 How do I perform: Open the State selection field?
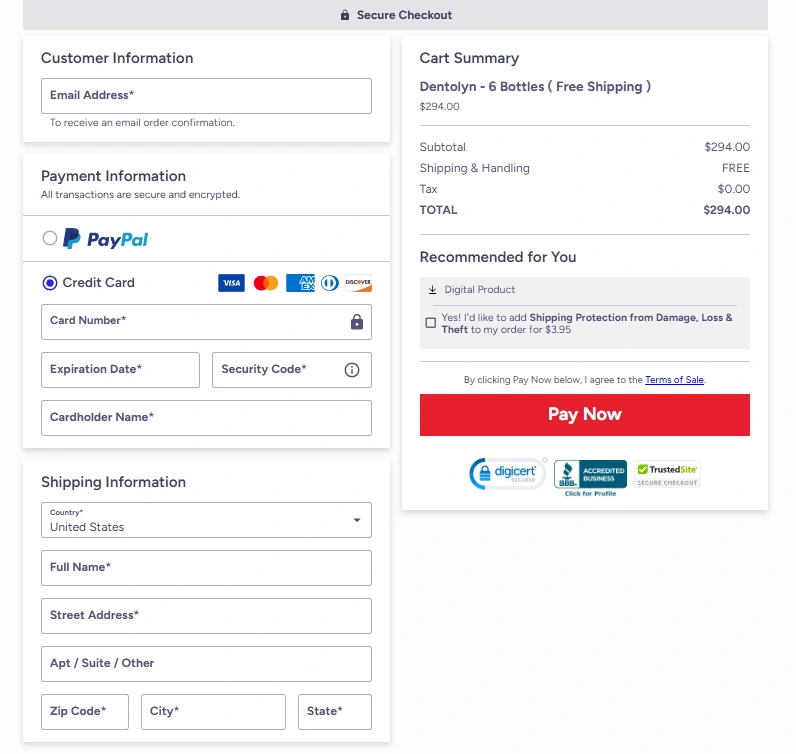[334, 712]
